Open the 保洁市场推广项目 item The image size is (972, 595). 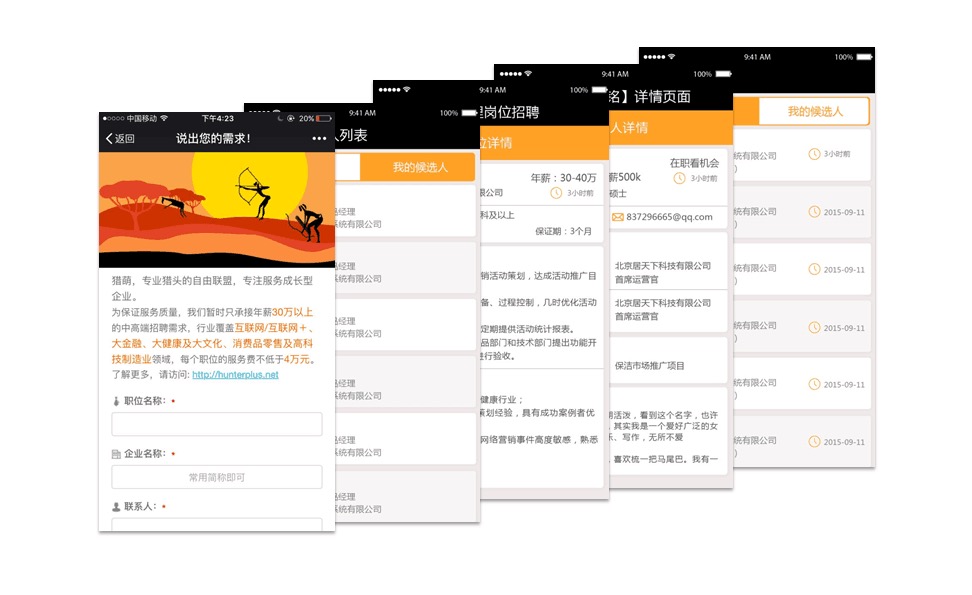[x=650, y=366]
